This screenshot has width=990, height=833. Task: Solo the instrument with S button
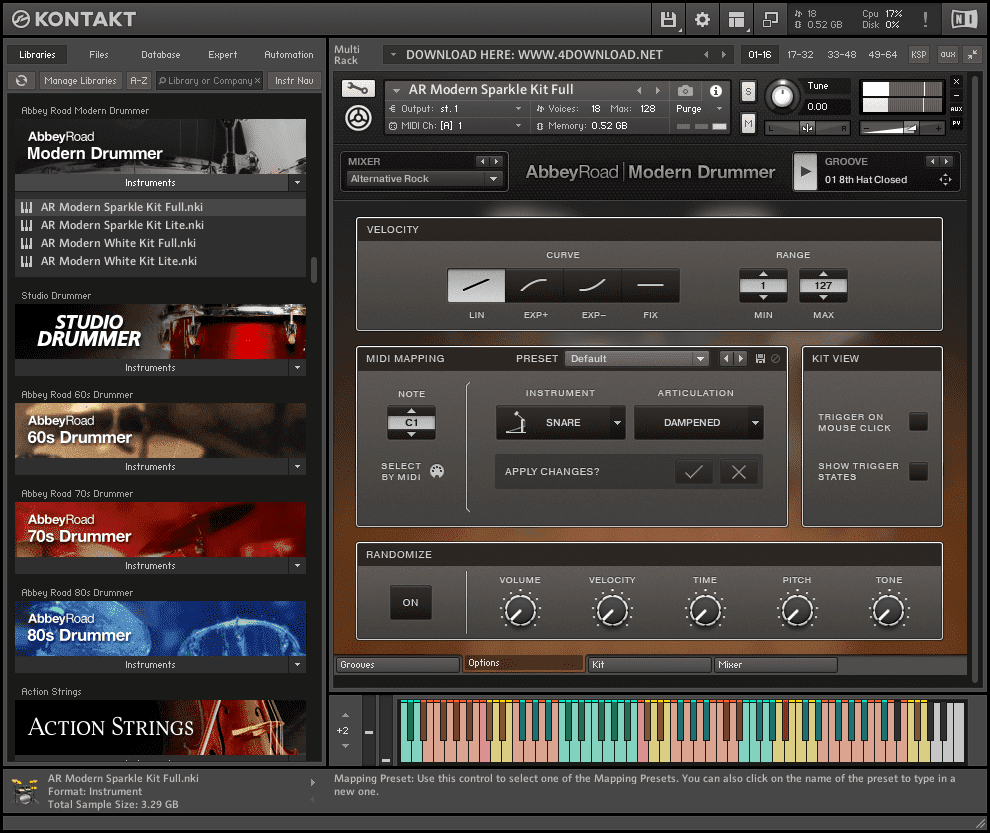coord(748,92)
